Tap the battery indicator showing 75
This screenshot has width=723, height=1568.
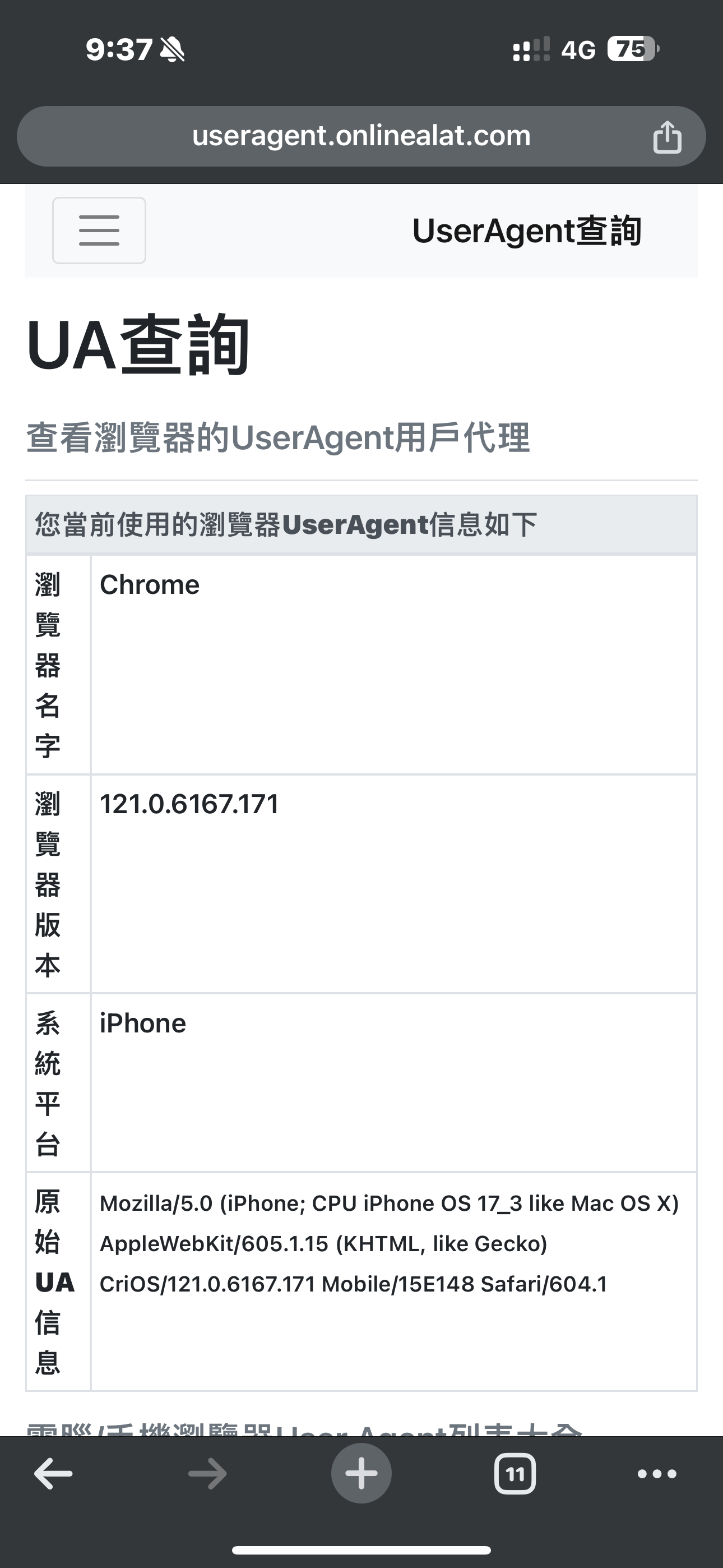coord(633,49)
